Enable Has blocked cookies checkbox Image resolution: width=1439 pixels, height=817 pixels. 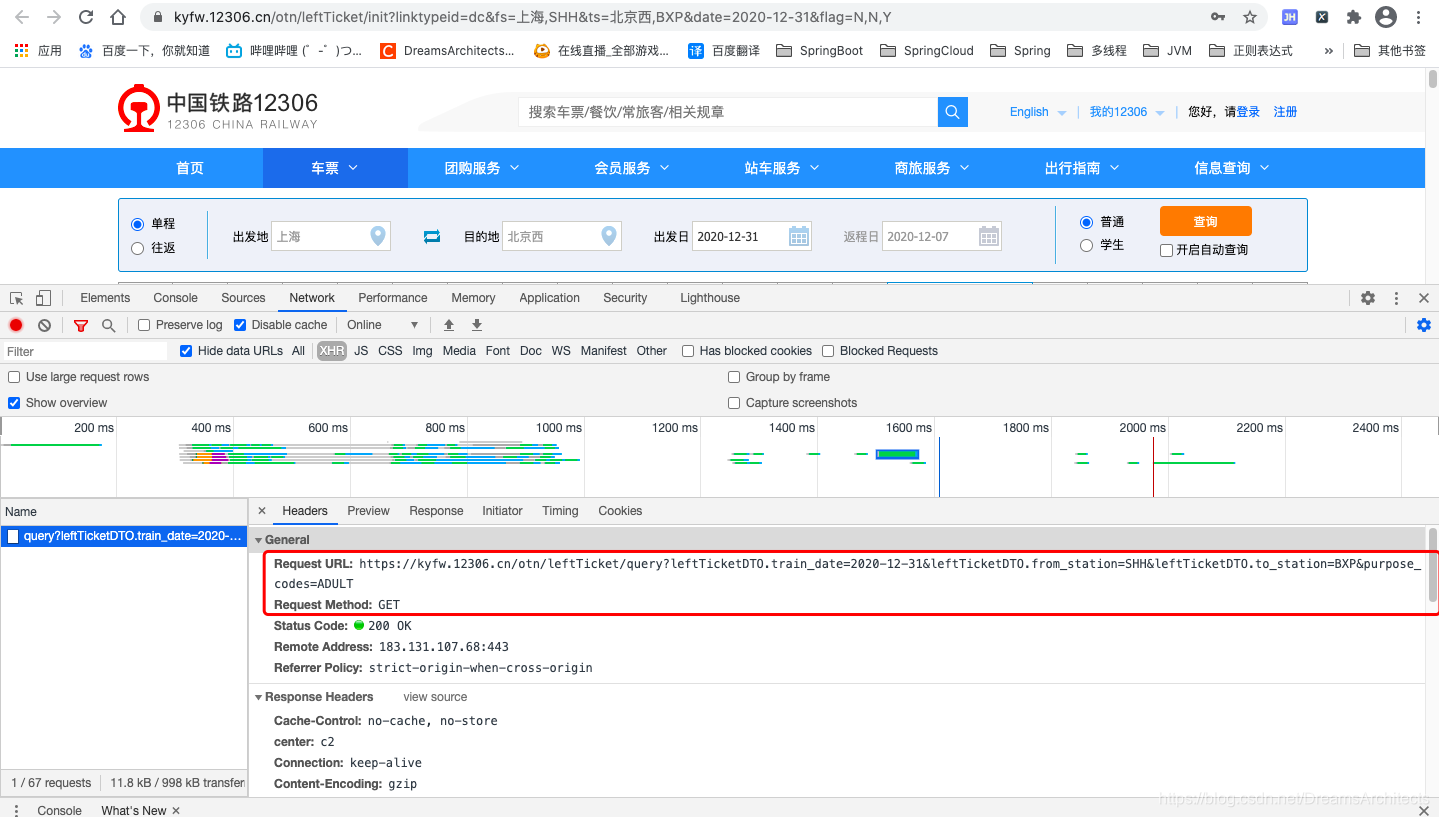pos(688,351)
